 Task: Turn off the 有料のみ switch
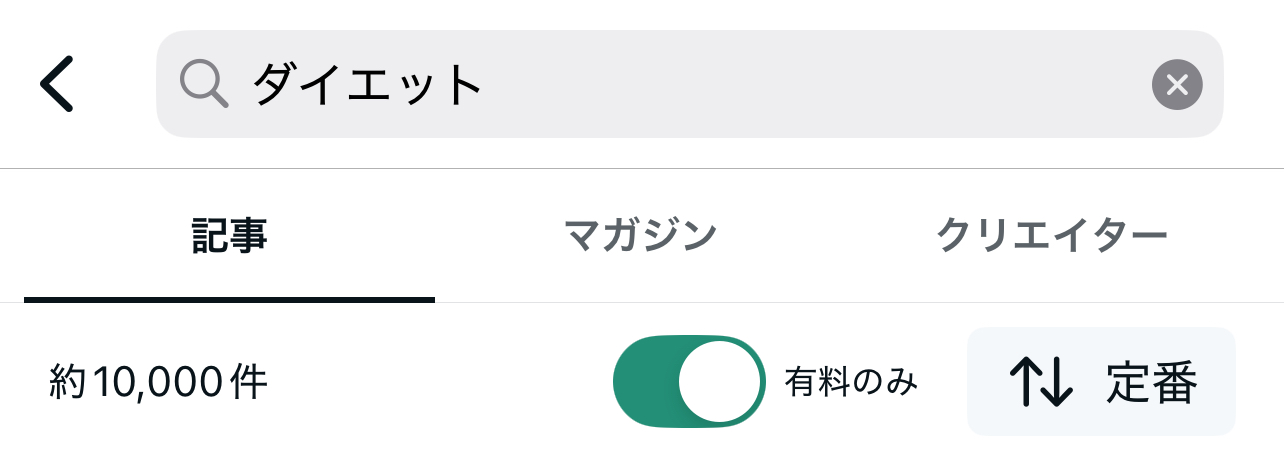click(x=689, y=382)
